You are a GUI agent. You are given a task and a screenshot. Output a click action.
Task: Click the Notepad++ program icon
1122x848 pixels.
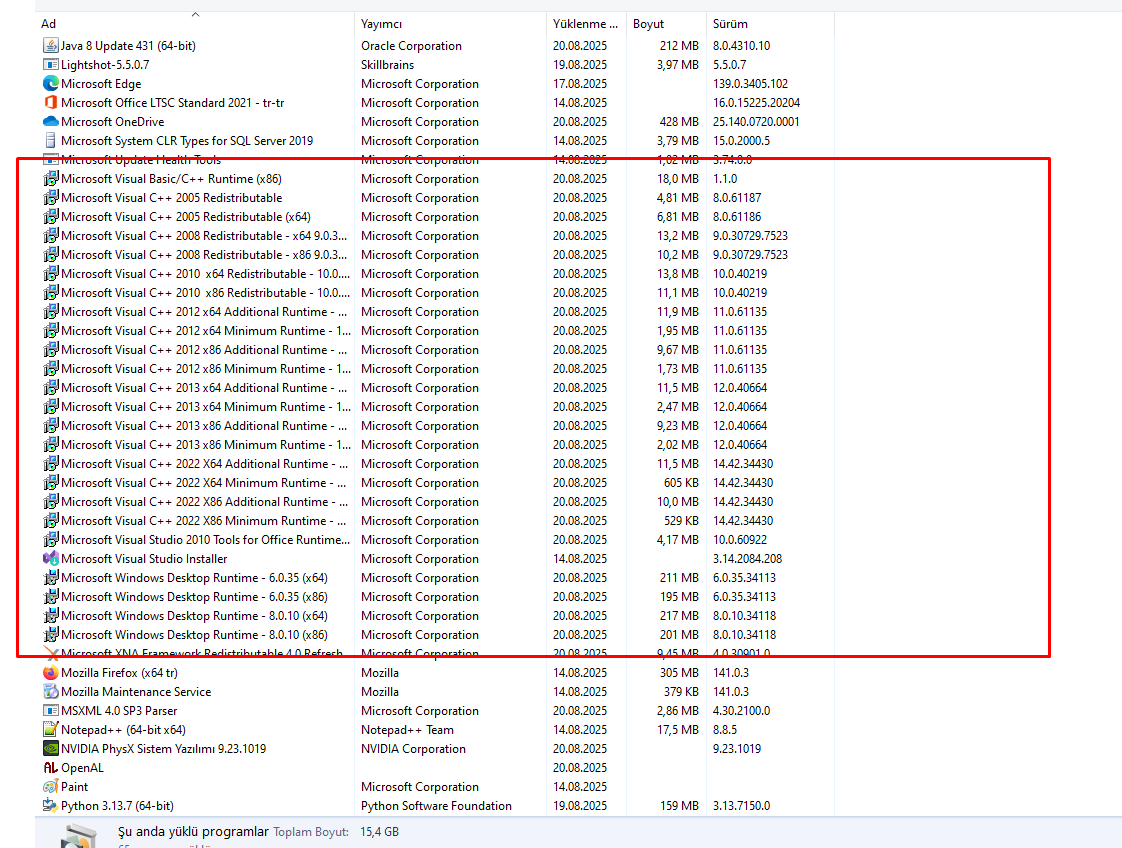(x=51, y=730)
